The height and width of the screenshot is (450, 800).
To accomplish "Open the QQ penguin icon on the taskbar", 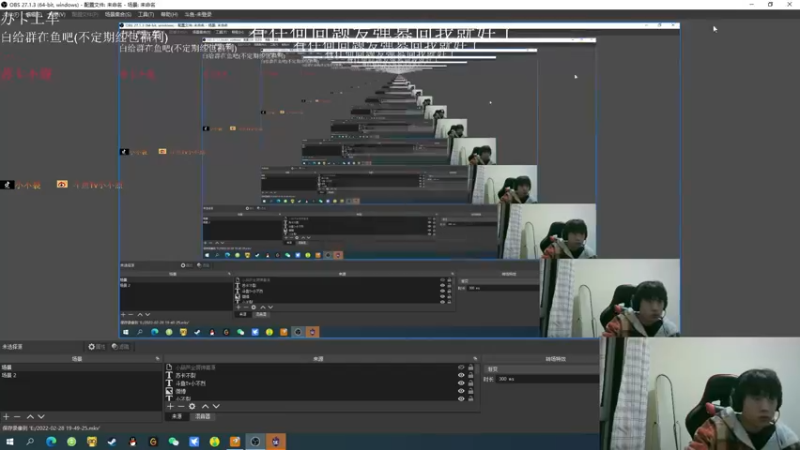I will coord(133,442).
